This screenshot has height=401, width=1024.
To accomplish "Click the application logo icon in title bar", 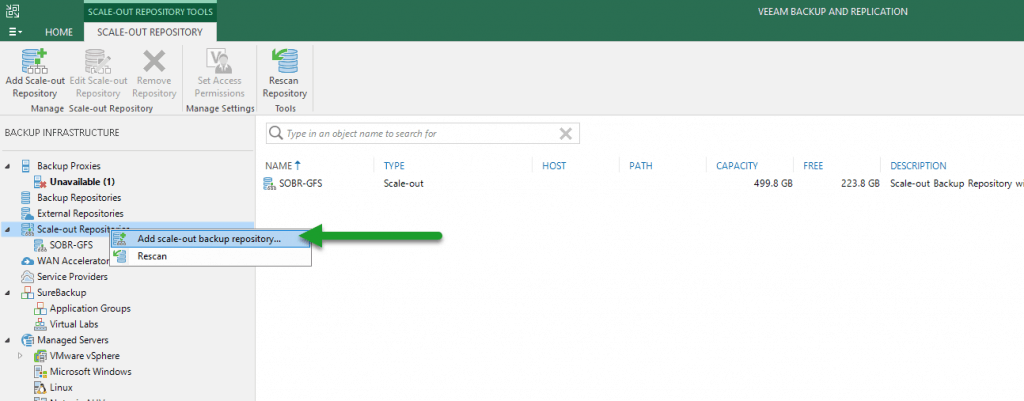I will pyautogui.click(x=12, y=11).
